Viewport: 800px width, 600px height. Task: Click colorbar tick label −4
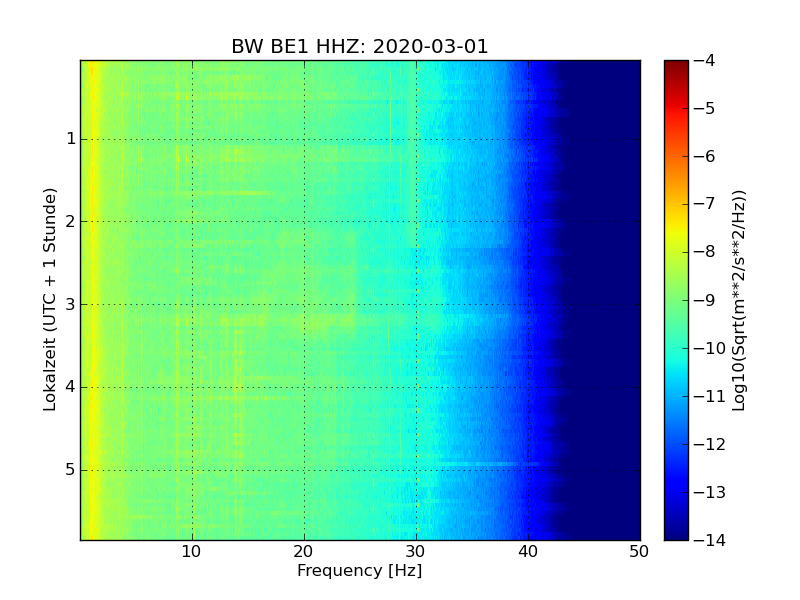(x=705, y=61)
